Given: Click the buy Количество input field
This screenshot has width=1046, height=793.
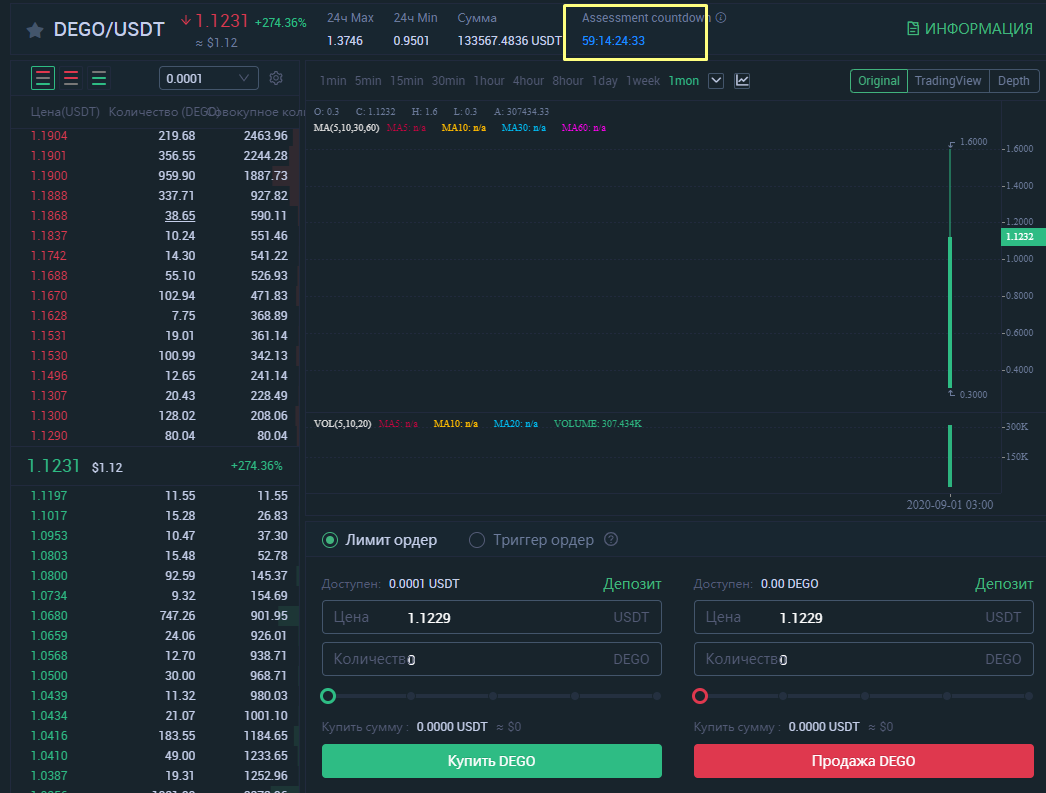Looking at the screenshot, I should tap(491, 659).
